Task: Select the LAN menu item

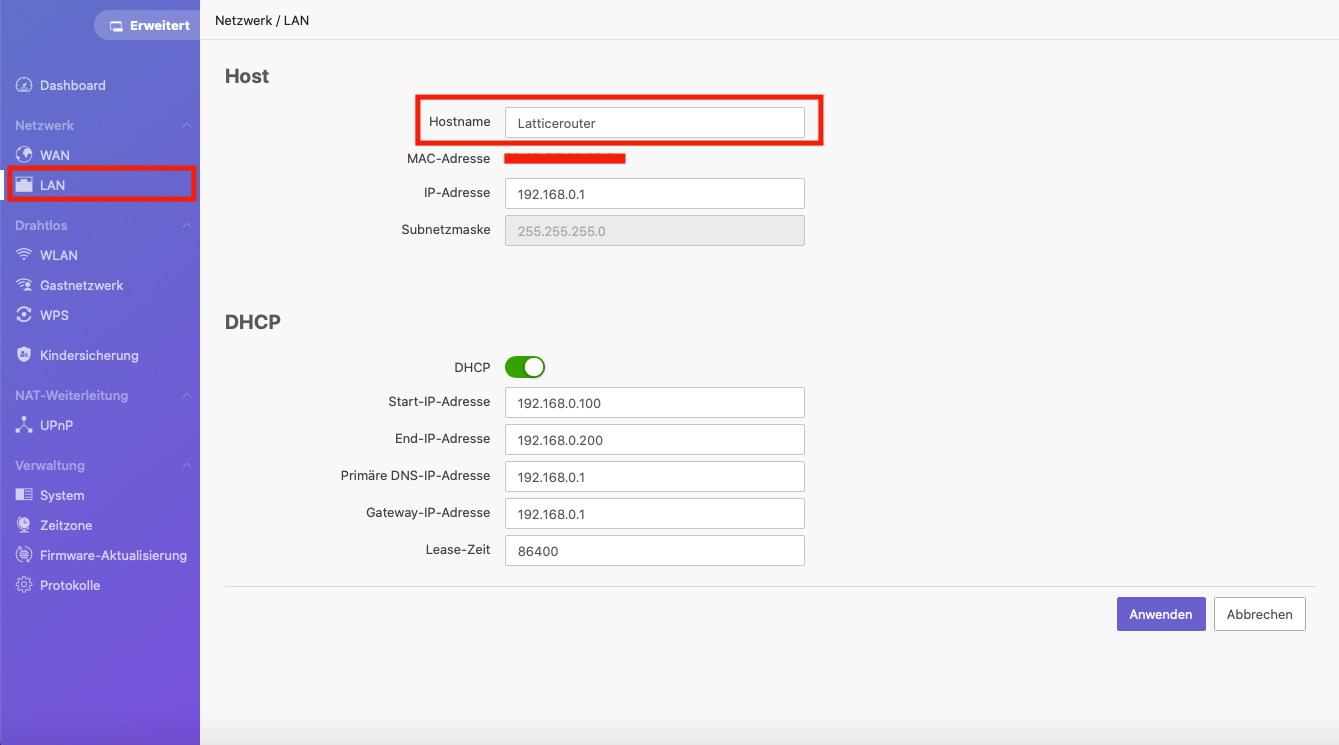Action: tap(100, 185)
